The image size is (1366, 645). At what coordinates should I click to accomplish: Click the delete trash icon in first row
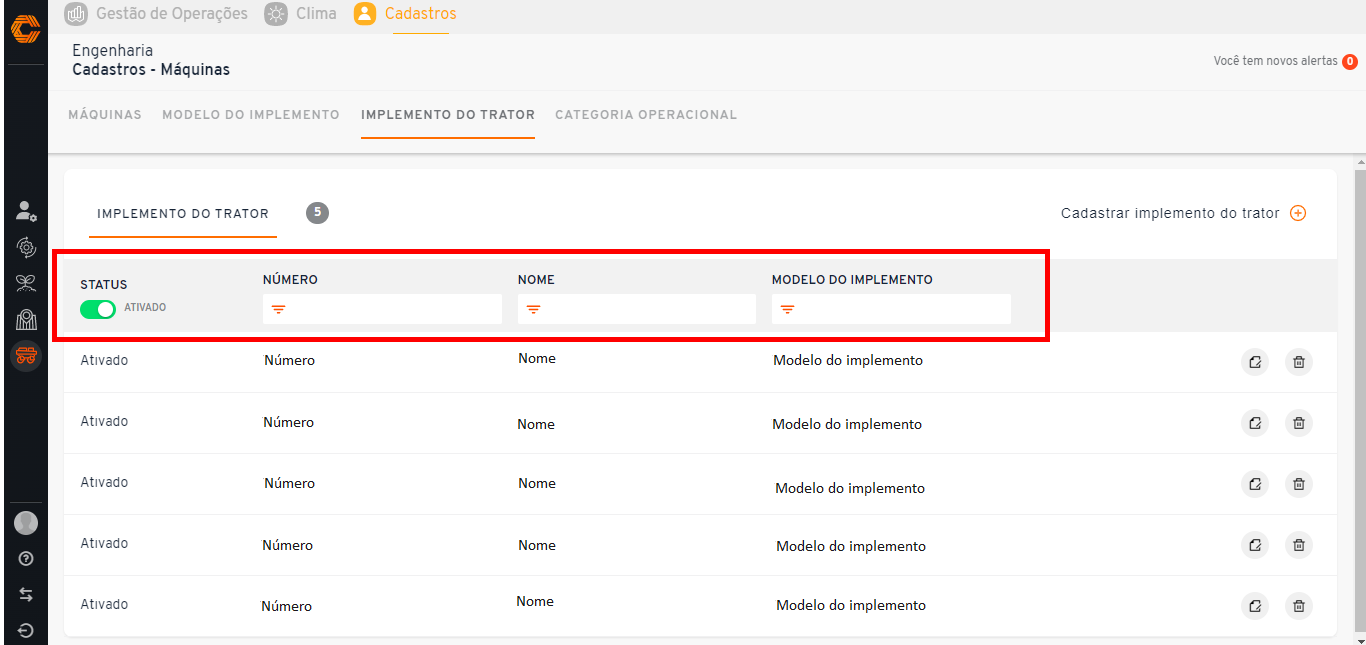coord(1299,362)
